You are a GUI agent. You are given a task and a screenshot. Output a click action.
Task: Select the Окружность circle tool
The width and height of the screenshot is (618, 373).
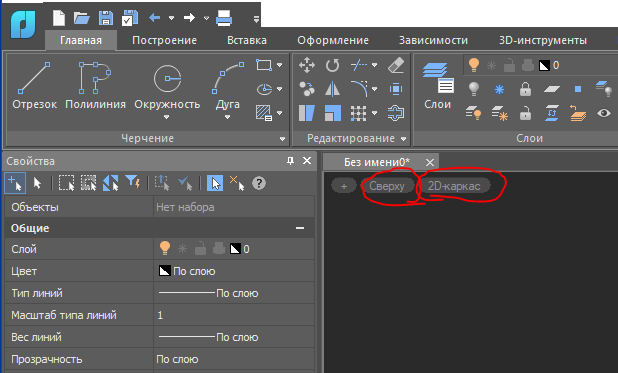(167, 85)
